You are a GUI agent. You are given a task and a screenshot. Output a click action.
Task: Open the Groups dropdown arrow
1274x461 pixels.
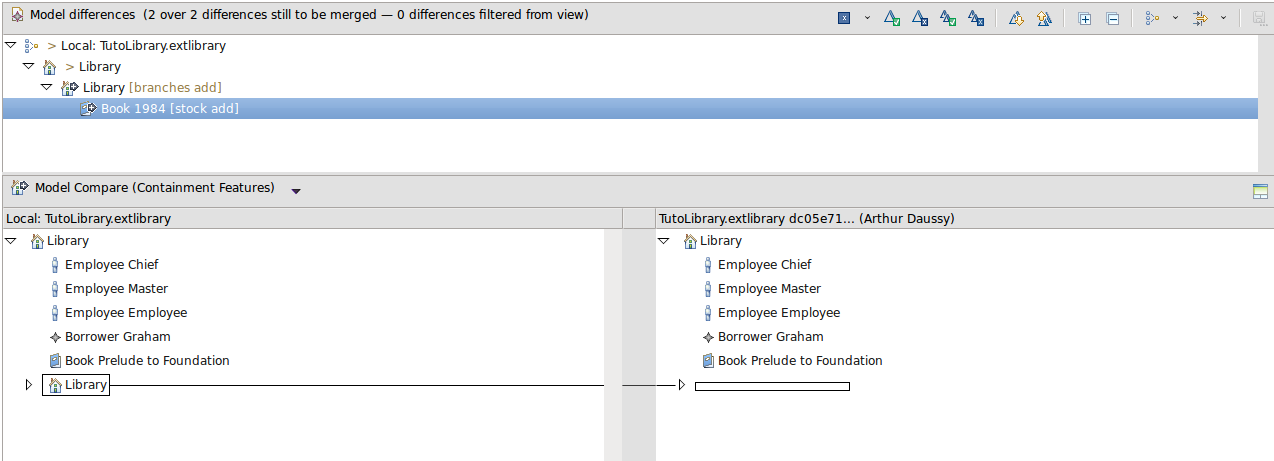coord(1175,19)
